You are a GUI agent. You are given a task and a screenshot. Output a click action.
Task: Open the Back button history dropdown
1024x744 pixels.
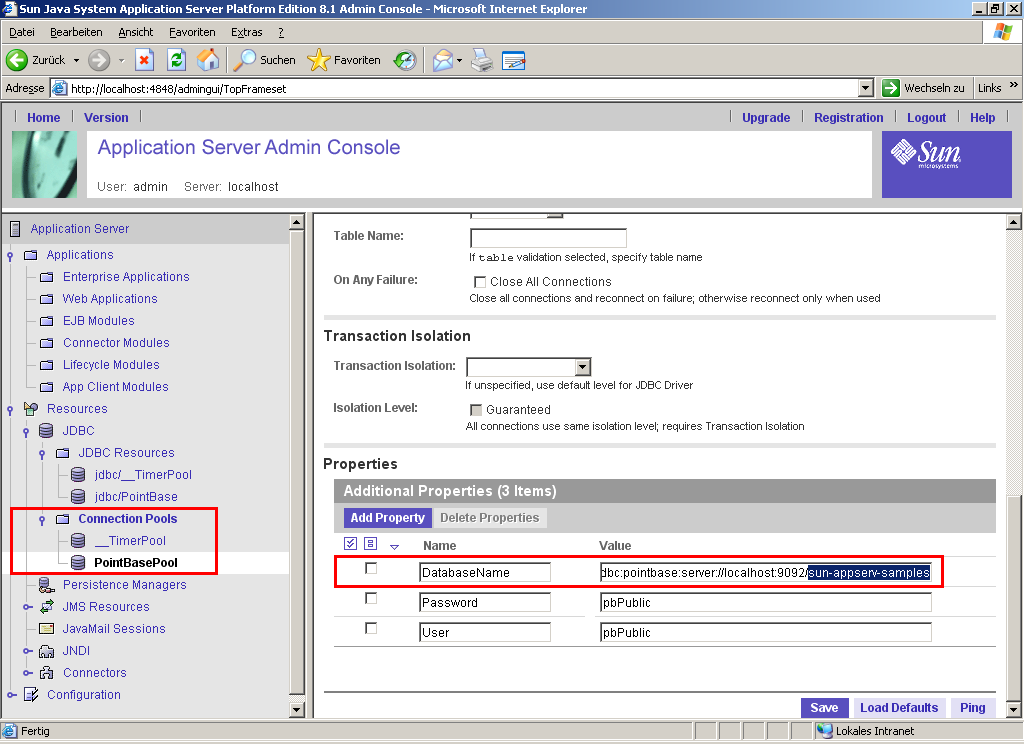76,60
